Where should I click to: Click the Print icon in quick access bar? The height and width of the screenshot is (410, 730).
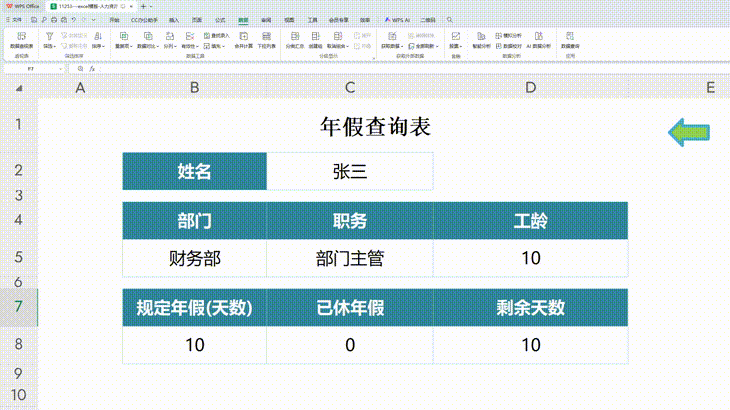coord(54,20)
